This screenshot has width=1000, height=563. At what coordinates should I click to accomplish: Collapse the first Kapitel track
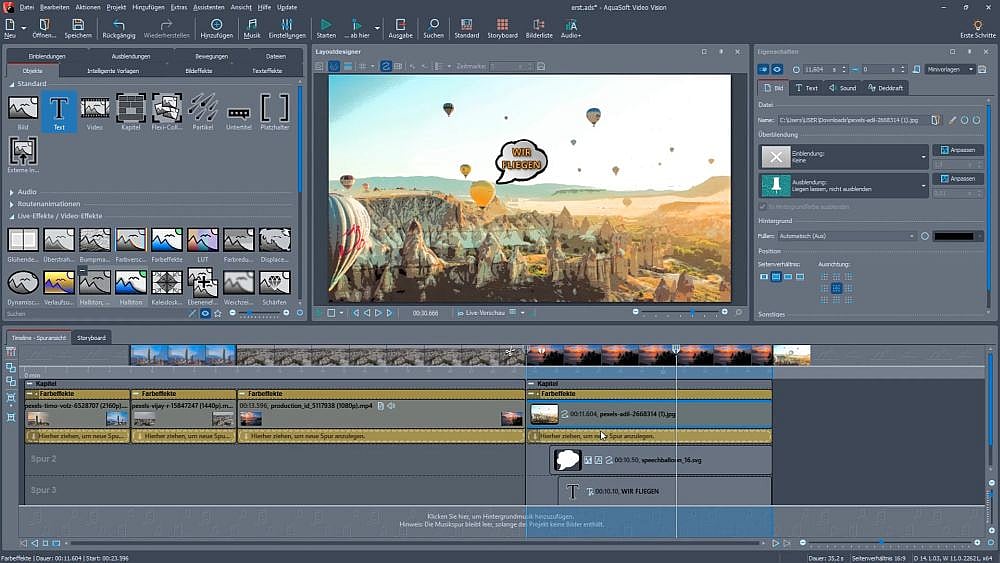click(29, 383)
